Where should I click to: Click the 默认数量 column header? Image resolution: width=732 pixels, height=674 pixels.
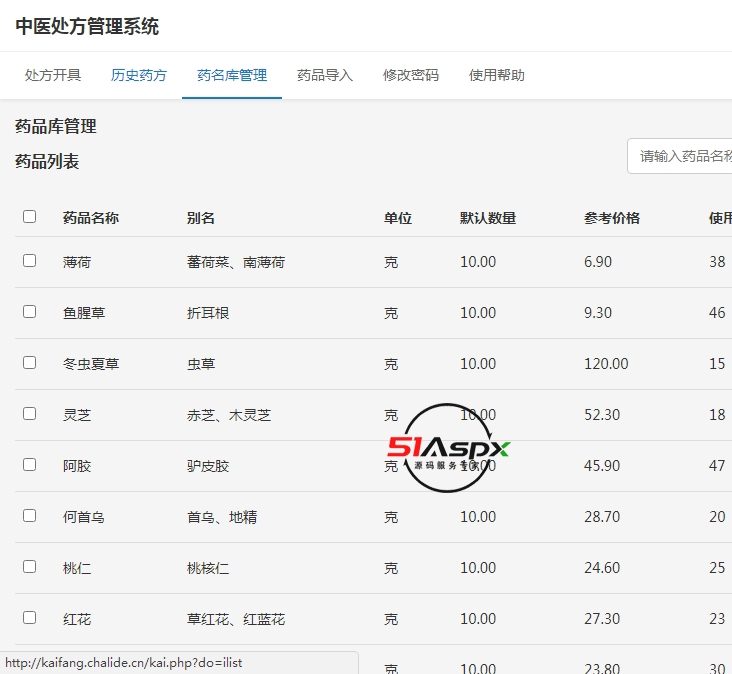point(488,218)
